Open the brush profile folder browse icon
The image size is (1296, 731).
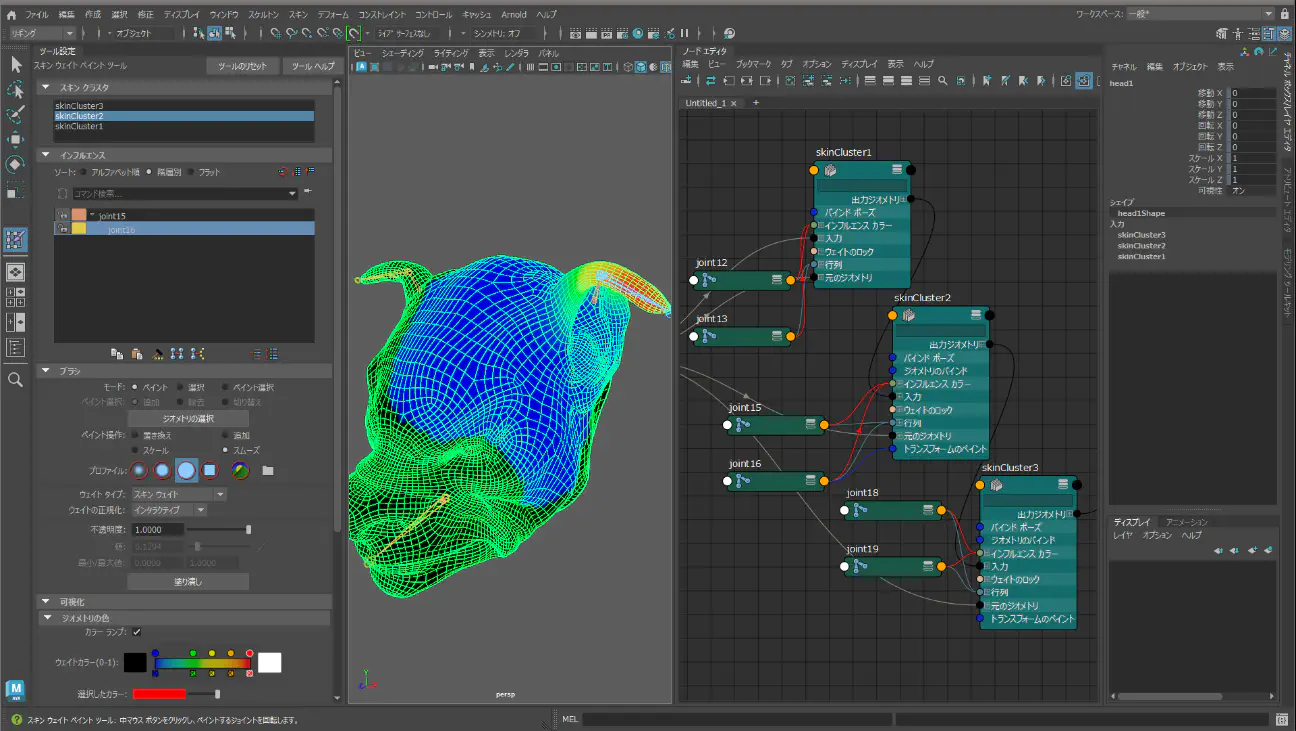coord(268,470)
